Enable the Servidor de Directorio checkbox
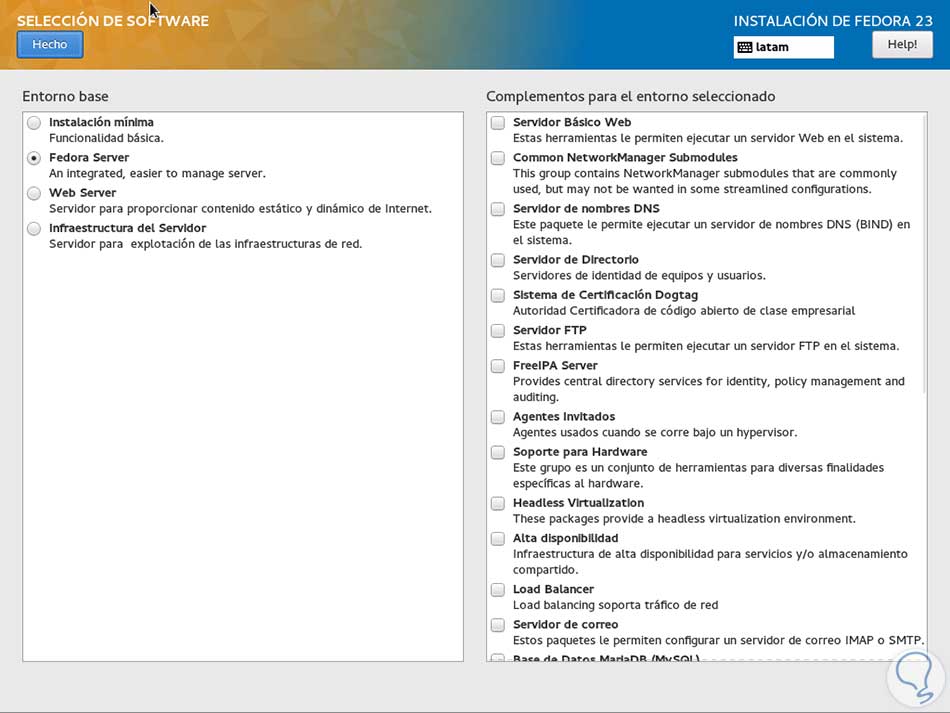 coord(497,260)
